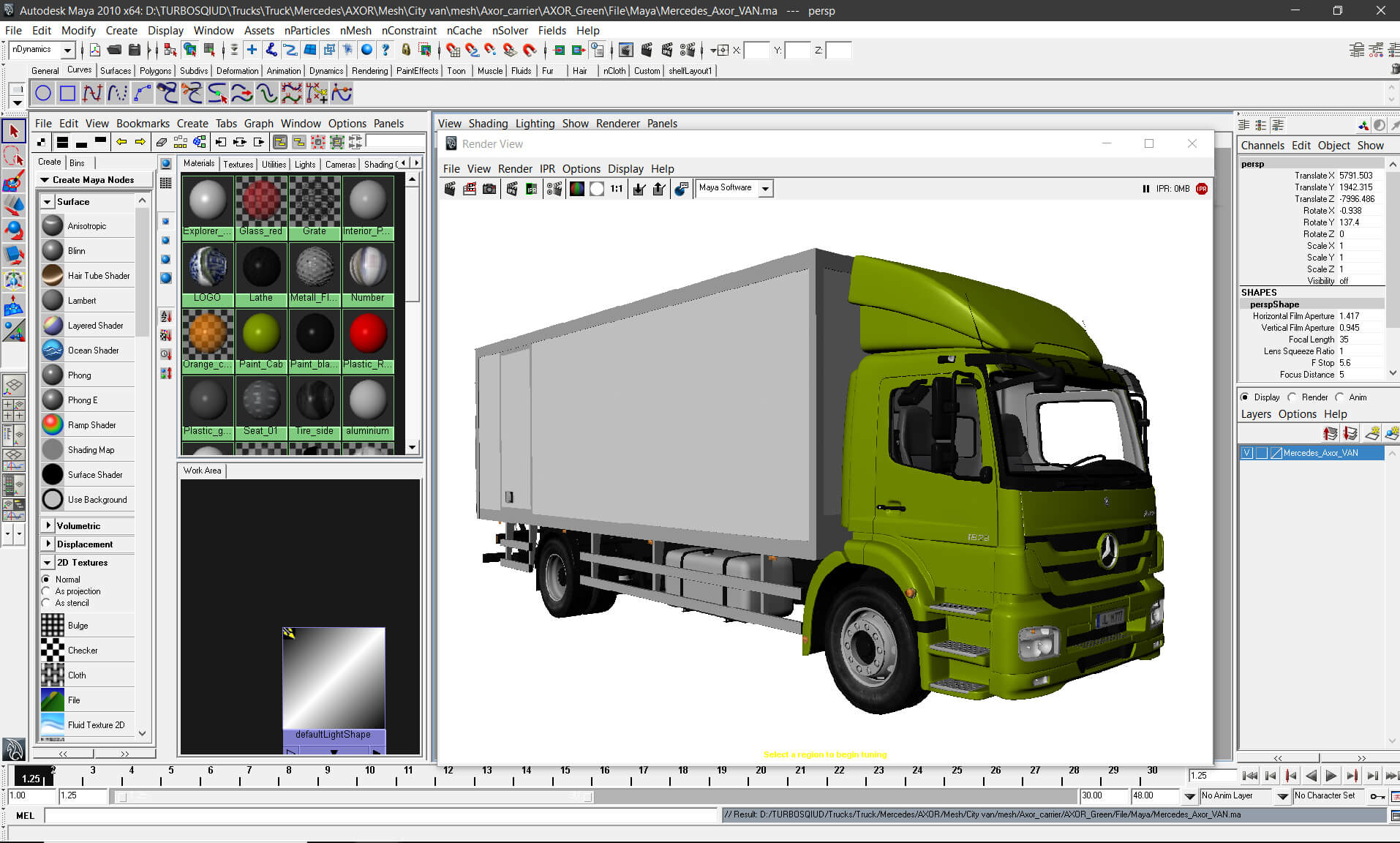Select the Paint_Cab green material swatch
Screen dimensions: 1400x843
point(261,340)
